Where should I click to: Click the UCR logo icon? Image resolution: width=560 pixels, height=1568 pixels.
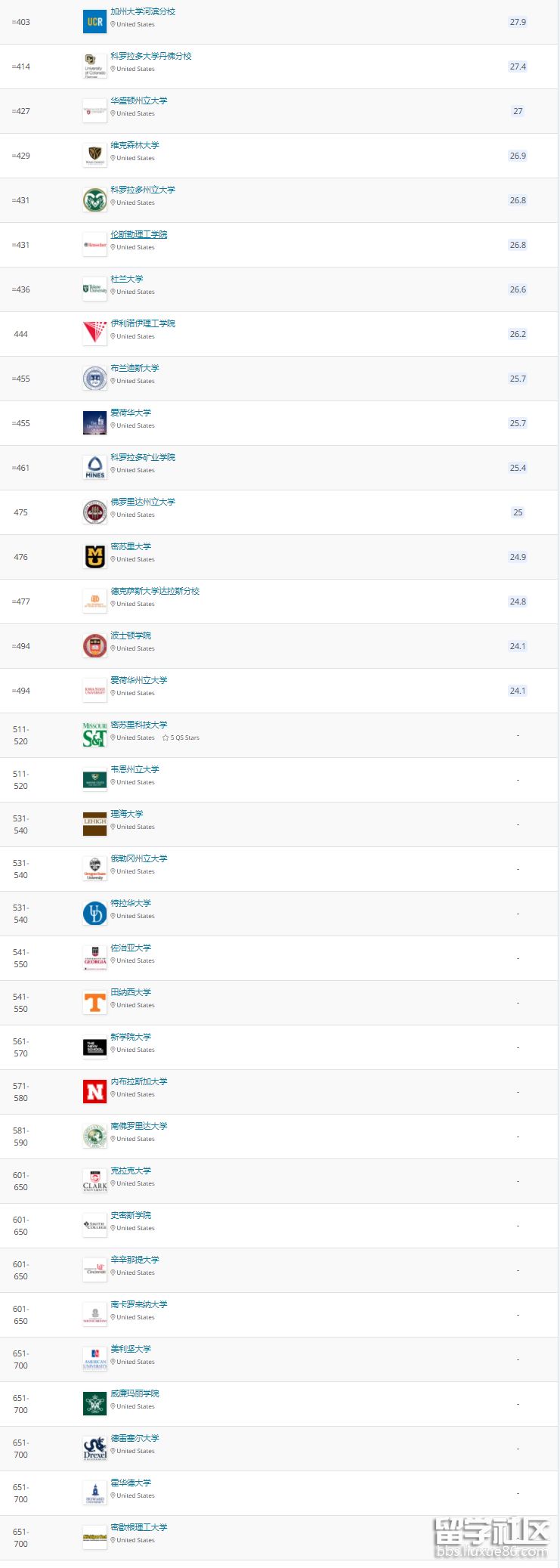94,22
